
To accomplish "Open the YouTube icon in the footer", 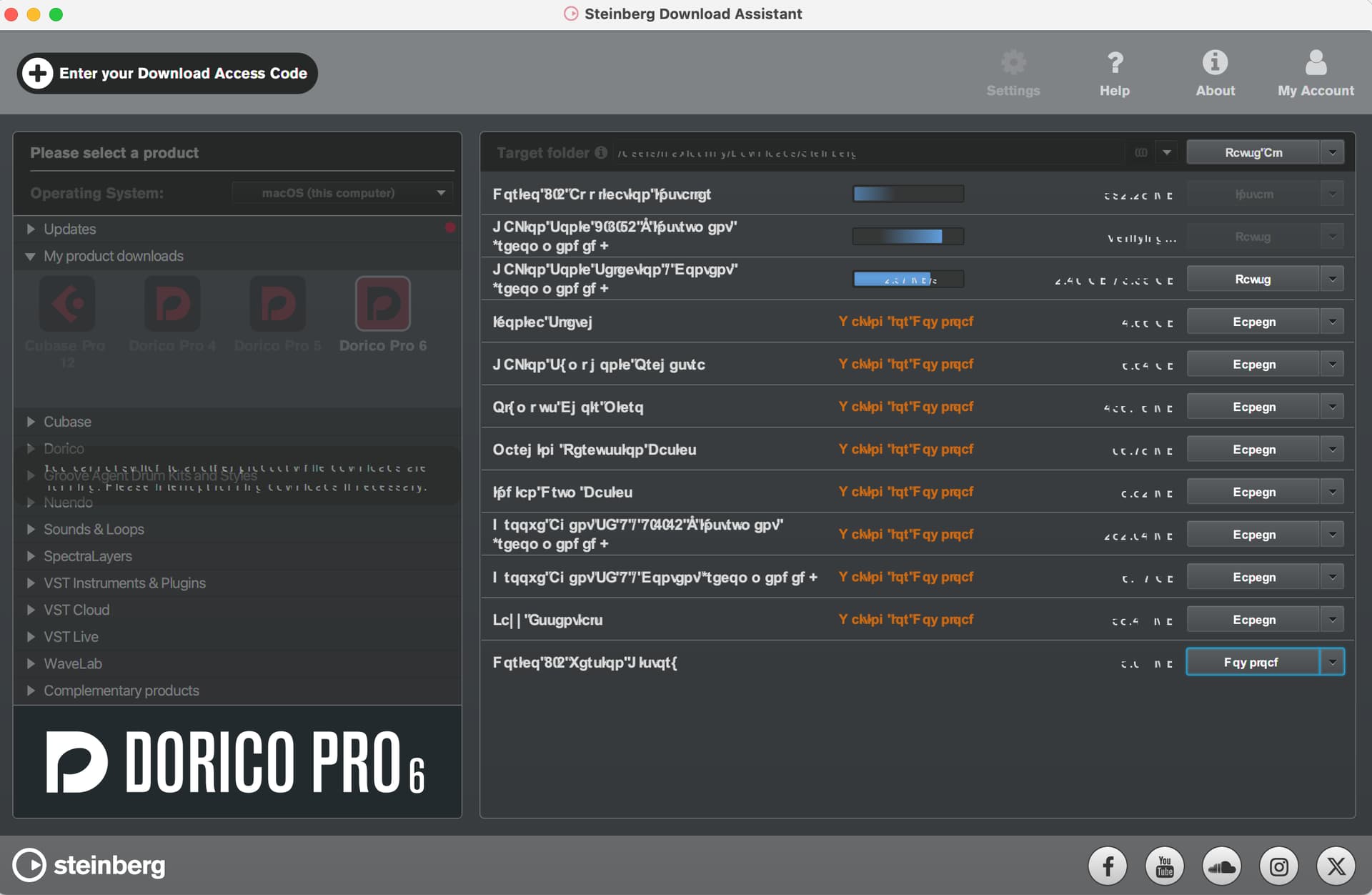I will (x=1165, y=866).
